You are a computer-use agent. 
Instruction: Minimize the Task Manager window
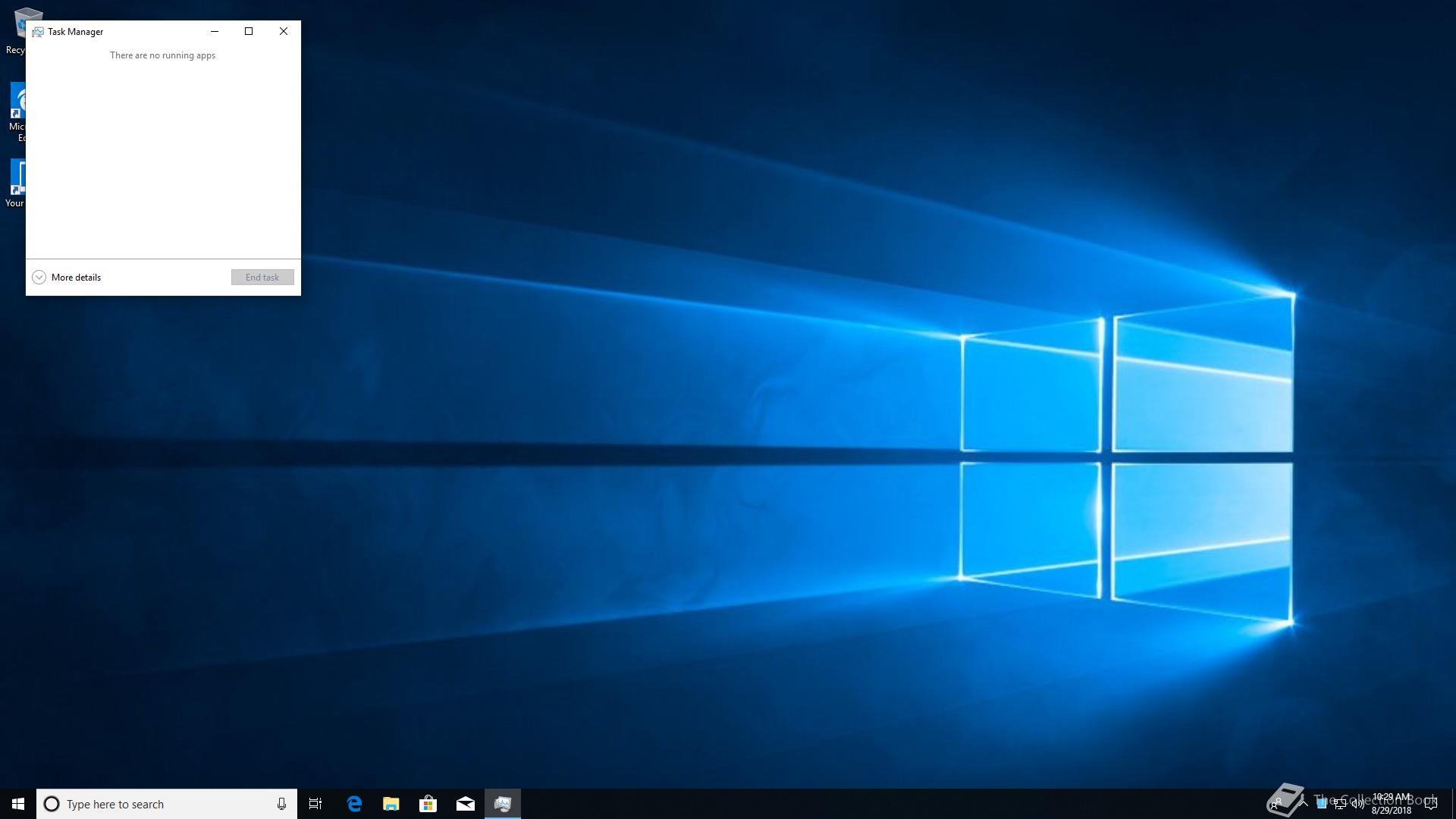215,31
